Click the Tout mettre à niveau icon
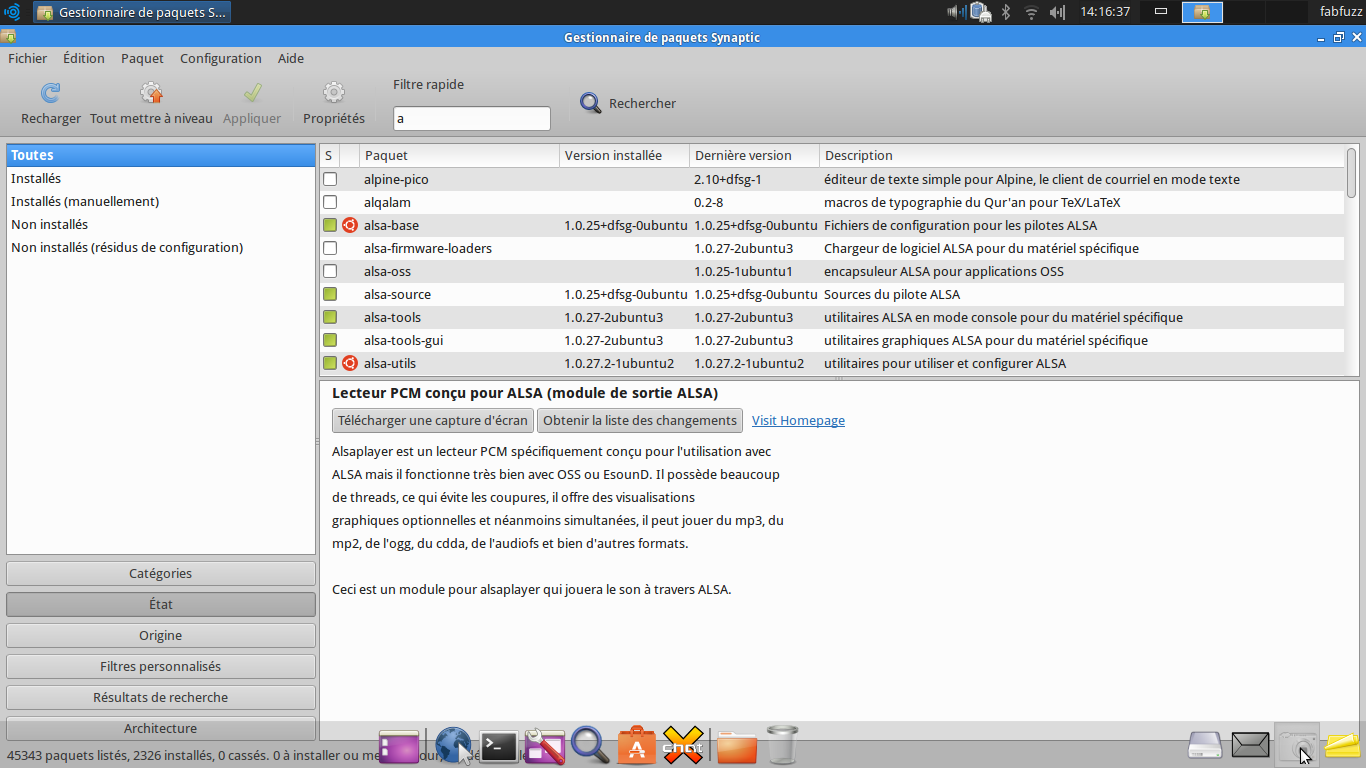This screenshot has width=1366, height=768. [x=151, y=93]
